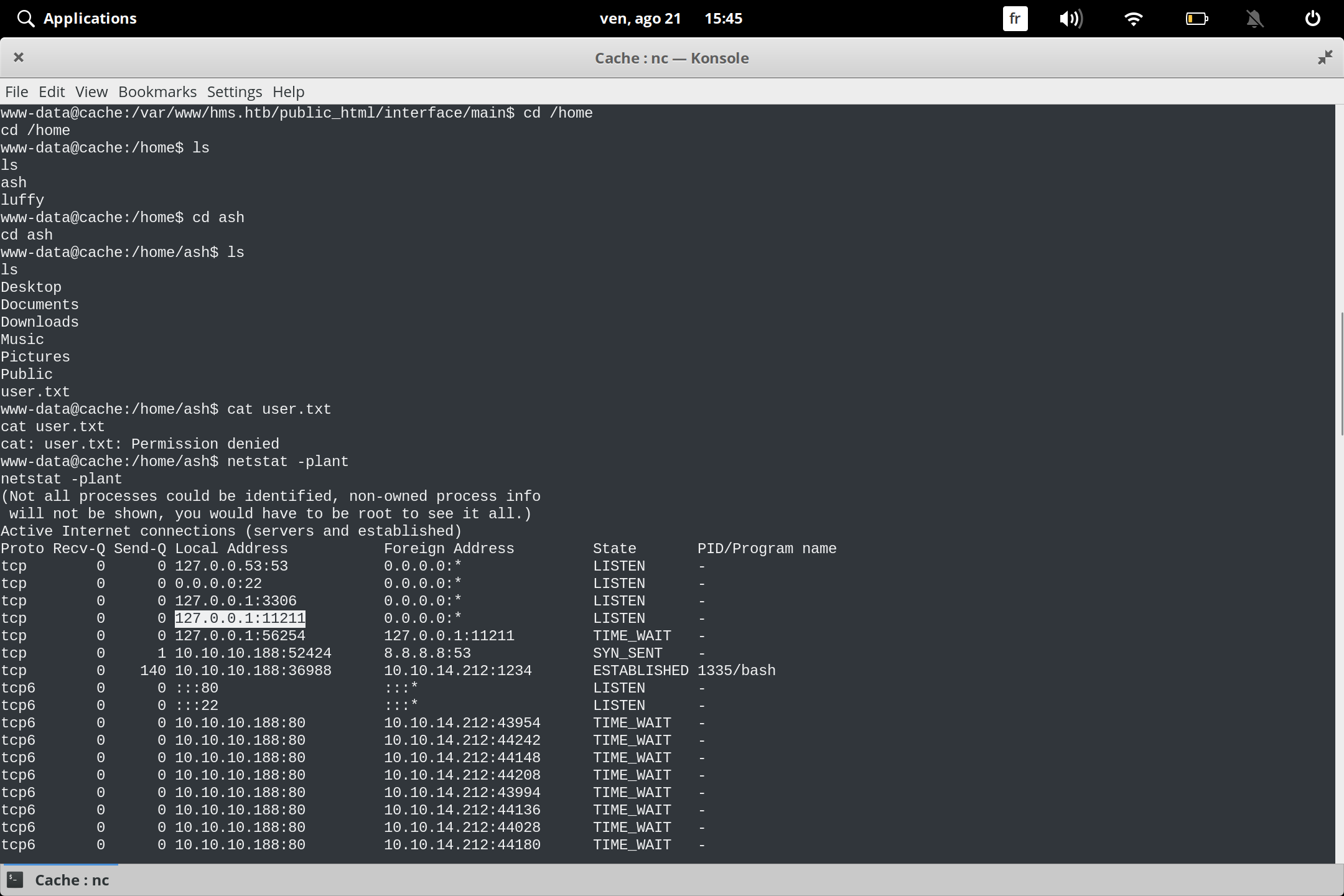
Task: Click the Wi-Fi status indicator
Action: 1134,18
